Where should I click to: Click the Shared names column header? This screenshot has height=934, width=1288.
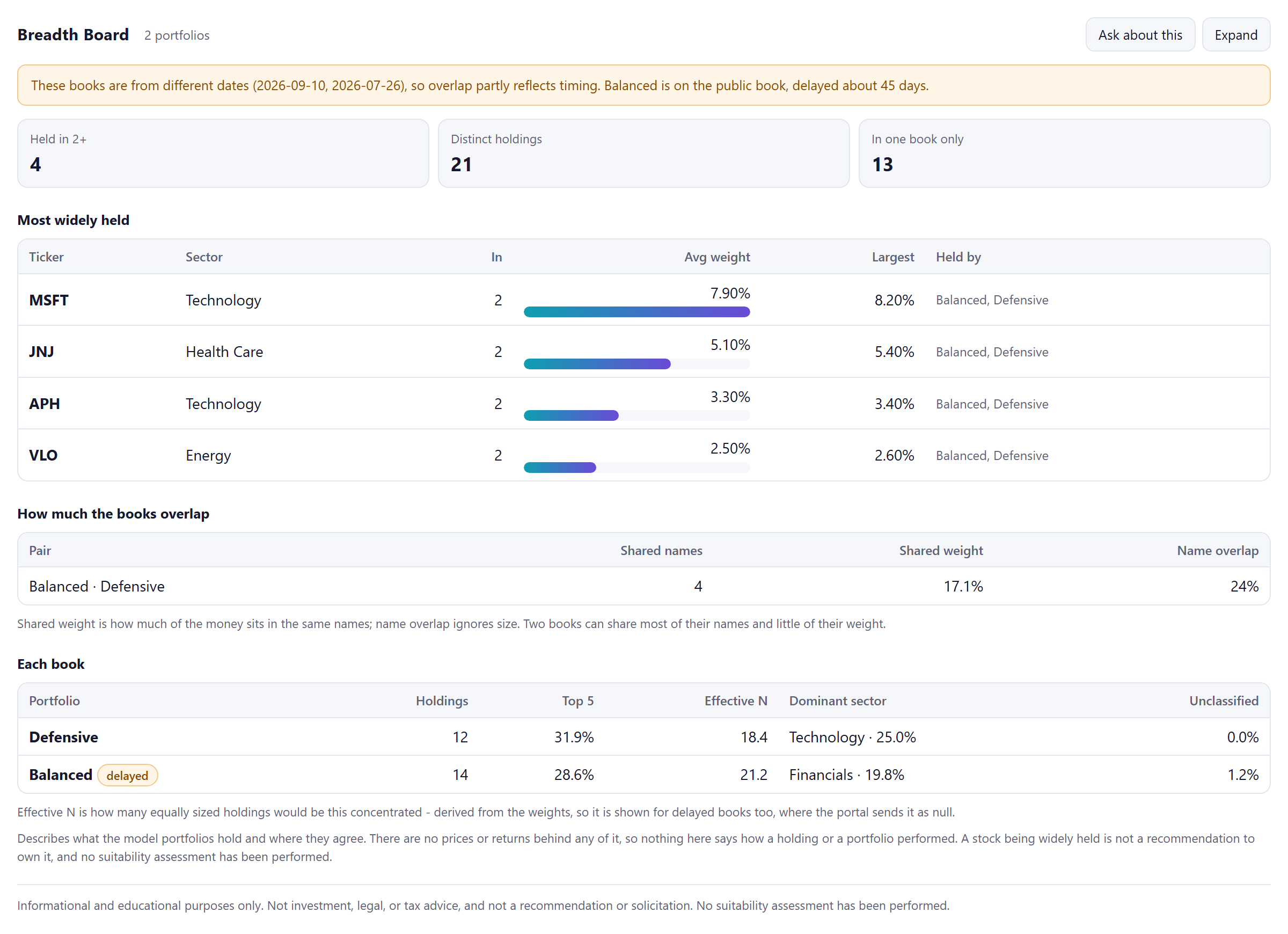(661, 551)
